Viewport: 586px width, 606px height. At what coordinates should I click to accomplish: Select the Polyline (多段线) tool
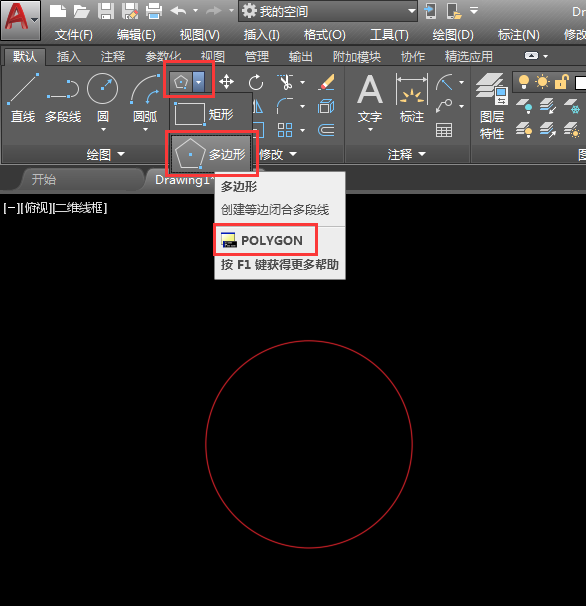63,99
